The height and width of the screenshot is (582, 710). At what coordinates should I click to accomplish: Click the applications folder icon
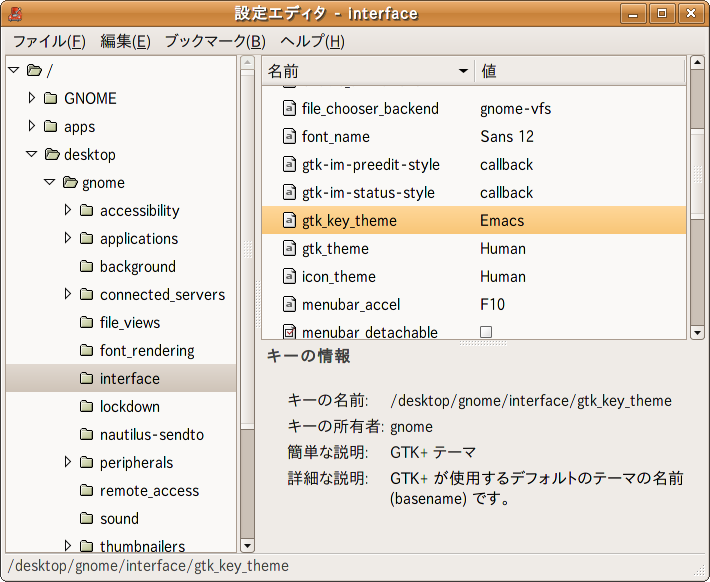pyautogui.click(x=86, y=238)
